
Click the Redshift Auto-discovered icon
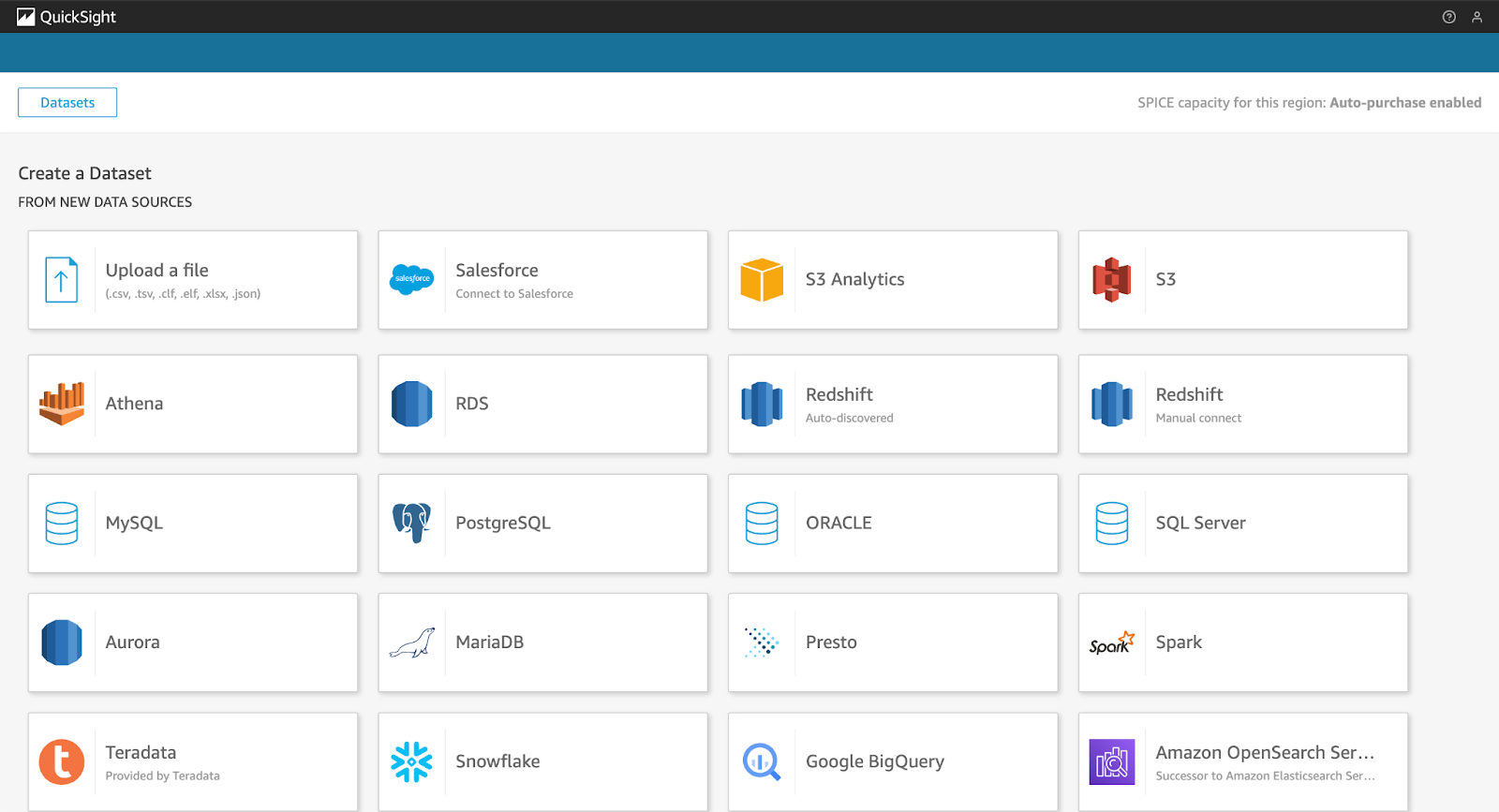[762, 404]
